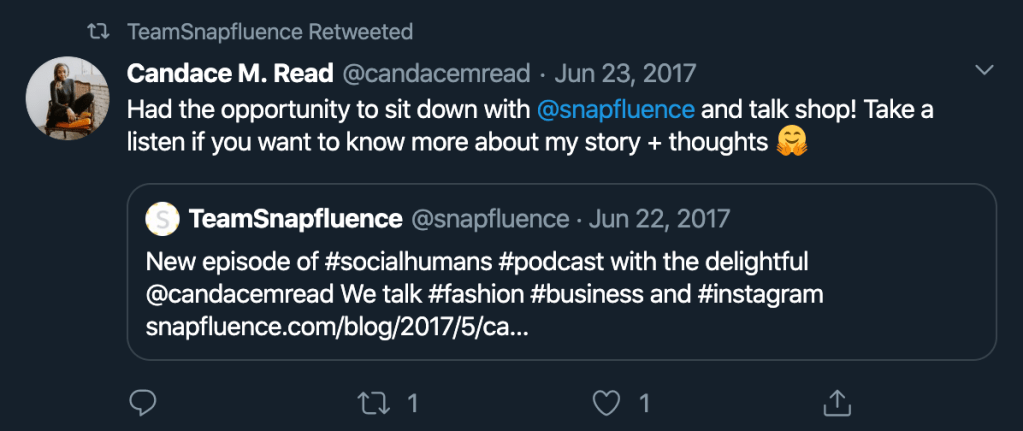The width and height of the screenshot is (1023, 431).
Task: Expand the tweet options chevron
Action: click(984, 70)
